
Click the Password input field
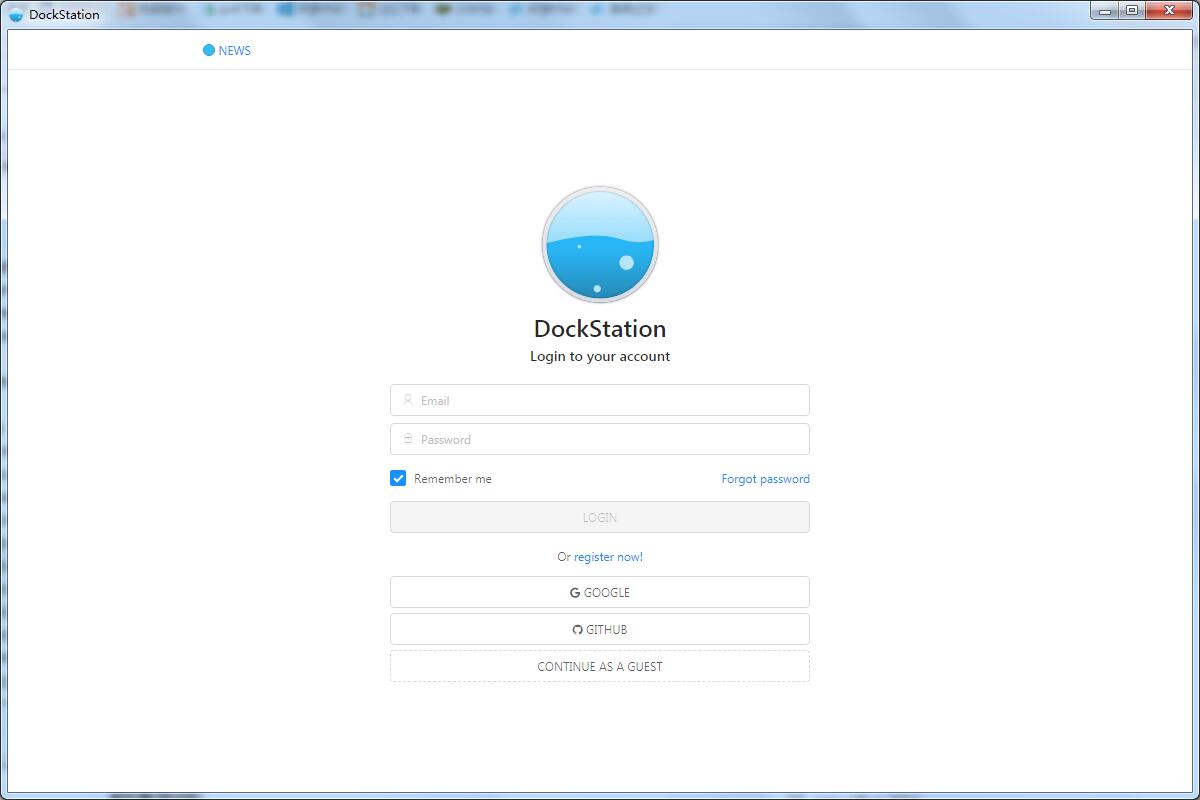pyautogui.click(x=599, y=438)
